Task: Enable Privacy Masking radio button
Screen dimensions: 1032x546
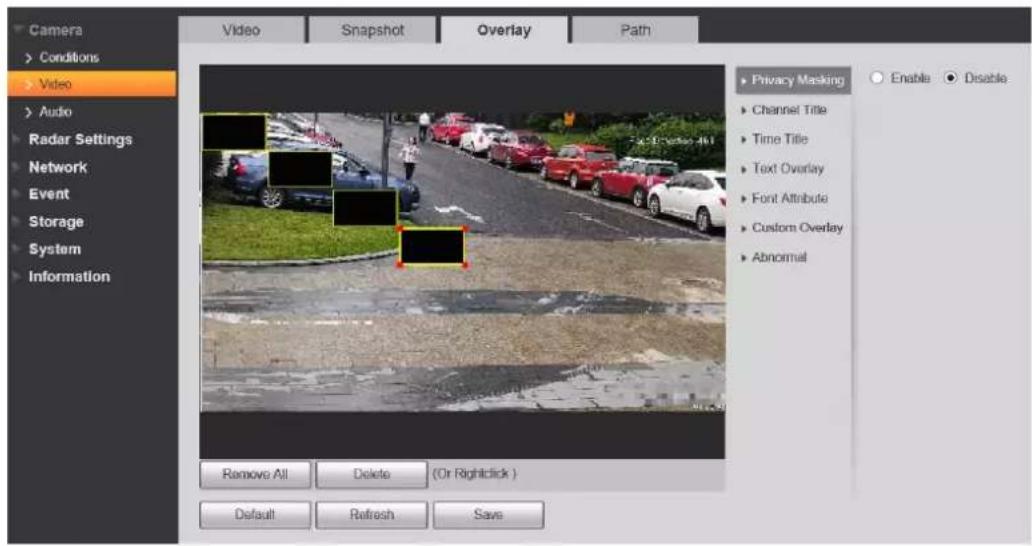Action: 877,78
